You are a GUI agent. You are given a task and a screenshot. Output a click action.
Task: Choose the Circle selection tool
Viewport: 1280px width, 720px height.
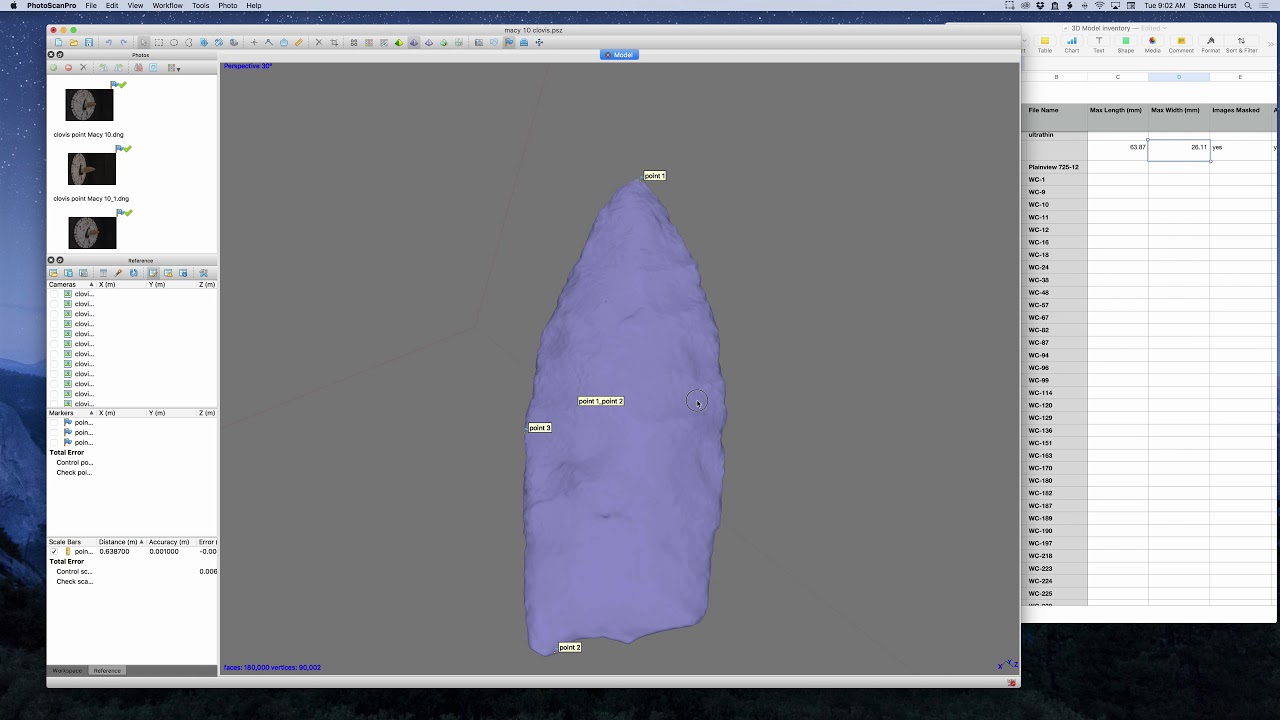coord(174,42)
